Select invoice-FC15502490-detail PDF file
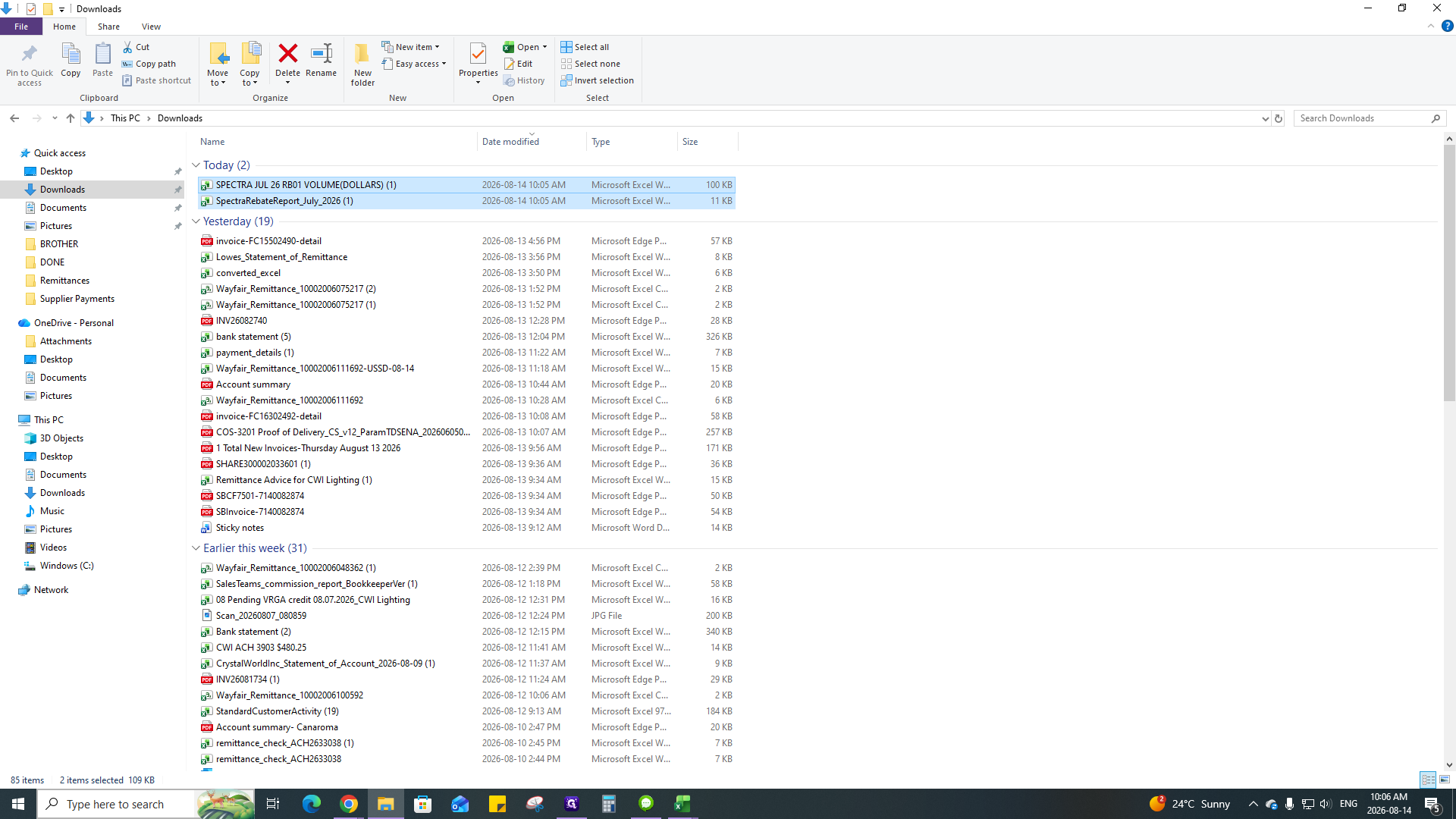 pos(466,241)
